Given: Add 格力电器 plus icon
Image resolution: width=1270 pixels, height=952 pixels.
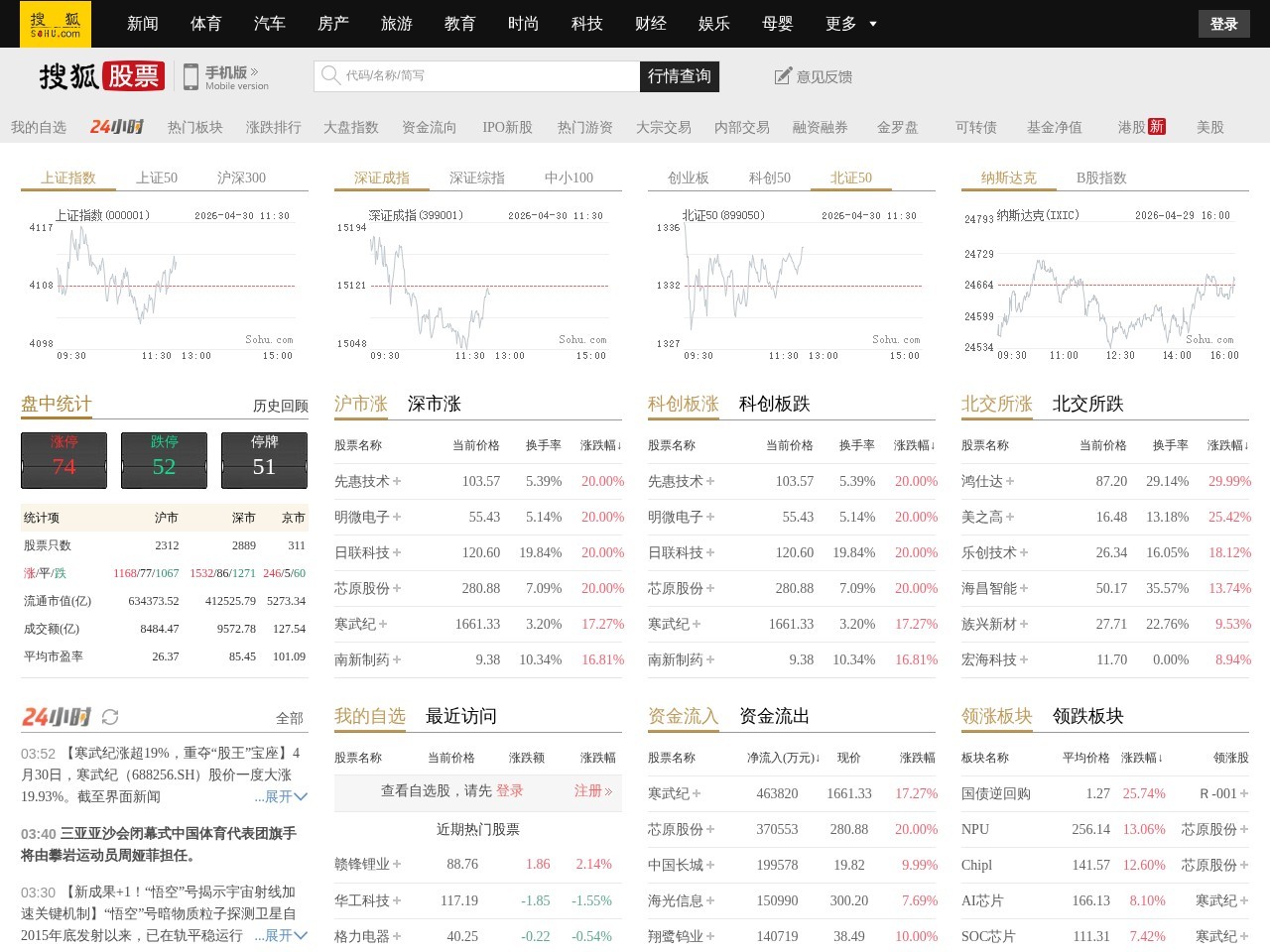Looking at the screenshot, I should pos(397,936).
